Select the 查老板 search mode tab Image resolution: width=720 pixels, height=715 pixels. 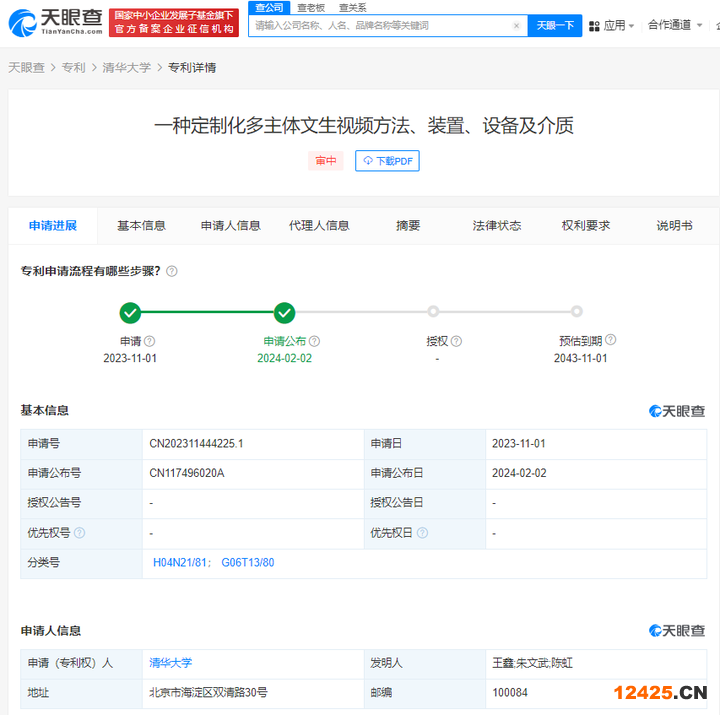[311, 7]
